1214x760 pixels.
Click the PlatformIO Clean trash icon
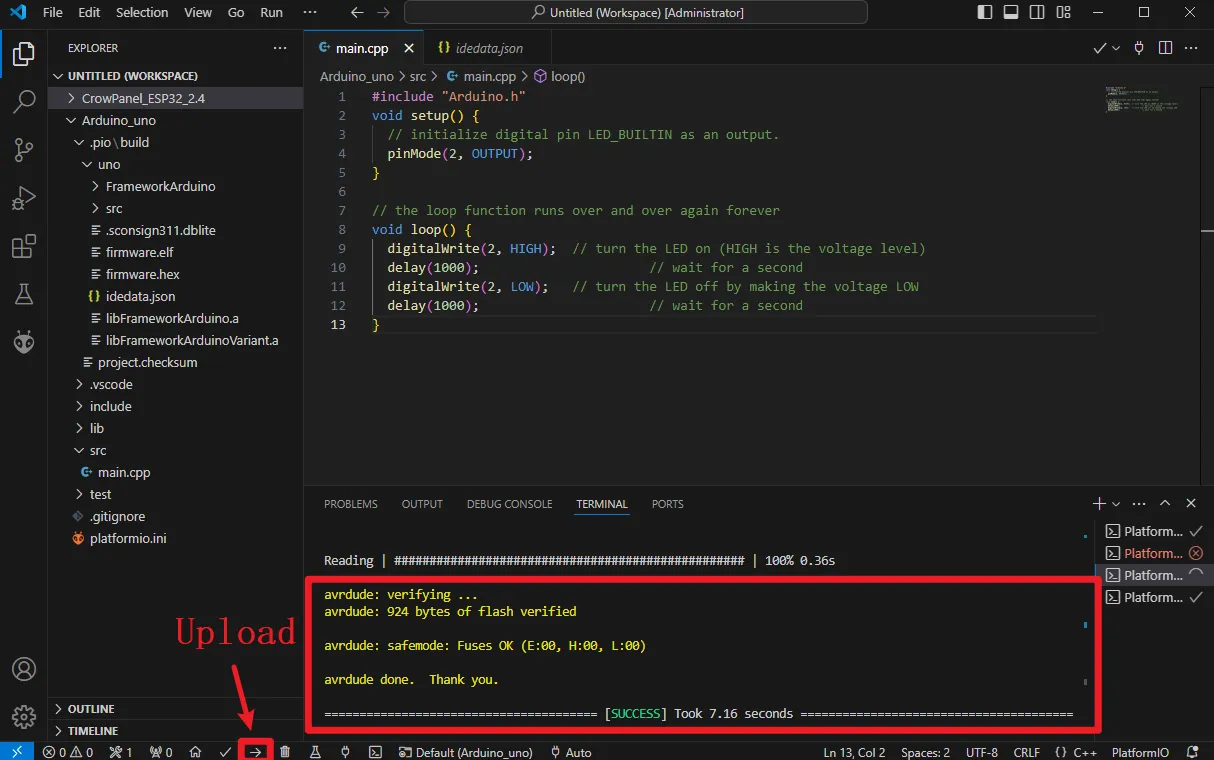(x=285, y=752)
